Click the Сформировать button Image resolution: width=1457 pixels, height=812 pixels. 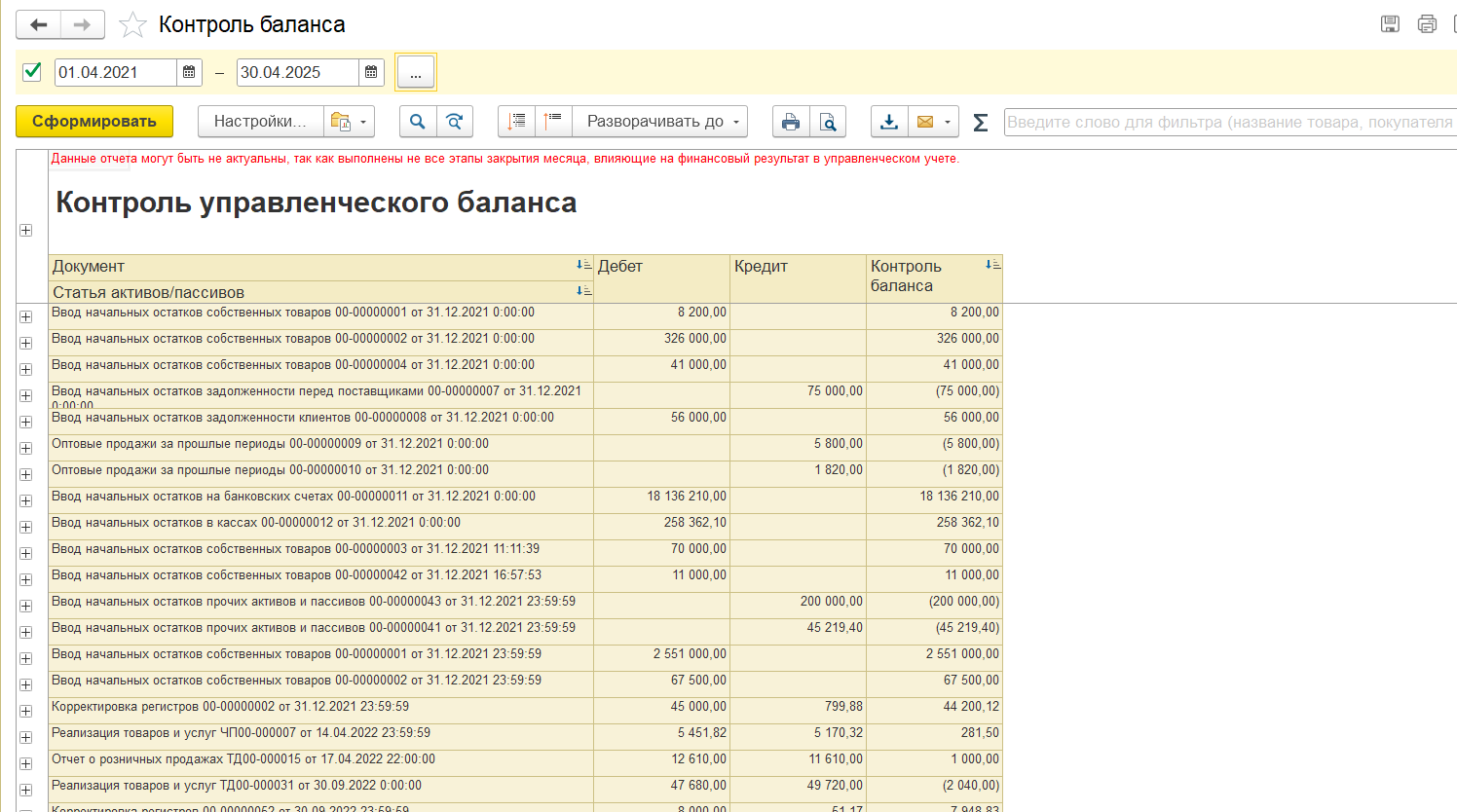[94, 122]
